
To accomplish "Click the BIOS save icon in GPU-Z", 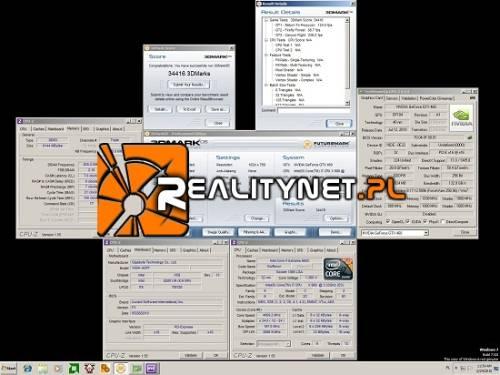I will 470,137.
